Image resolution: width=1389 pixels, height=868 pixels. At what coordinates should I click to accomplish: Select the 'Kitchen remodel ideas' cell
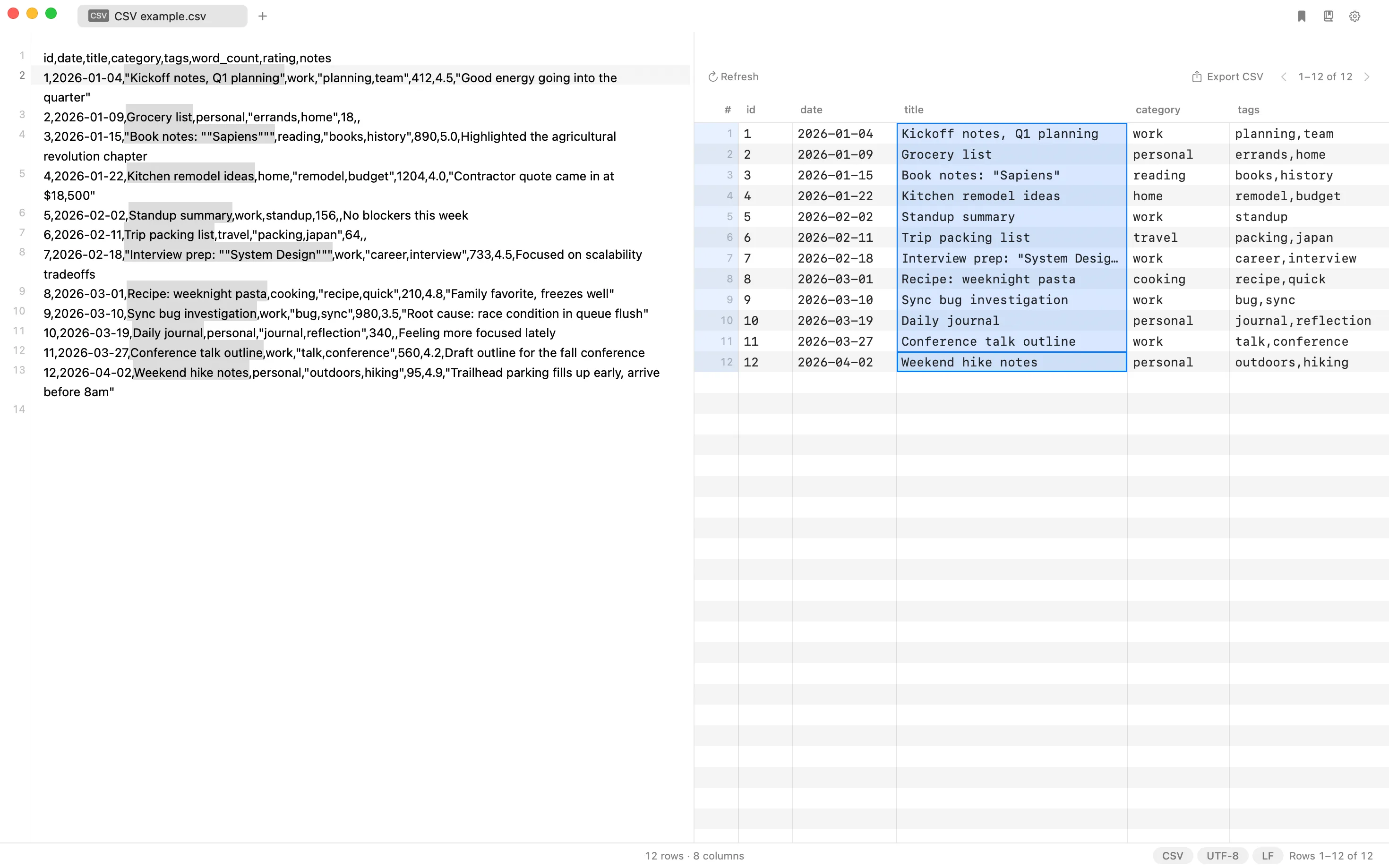point(1011,196)
